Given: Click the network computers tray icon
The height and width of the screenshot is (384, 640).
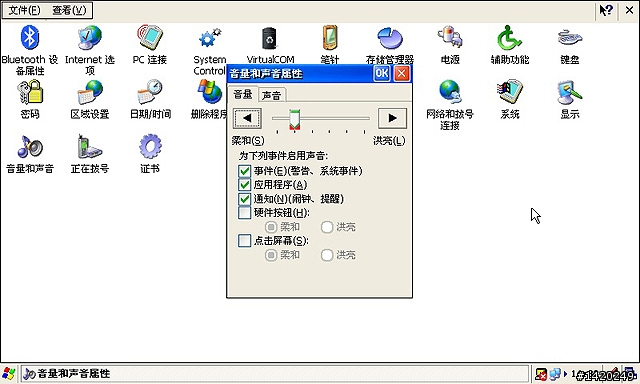Looking at the screenshot, I should 554,374.
